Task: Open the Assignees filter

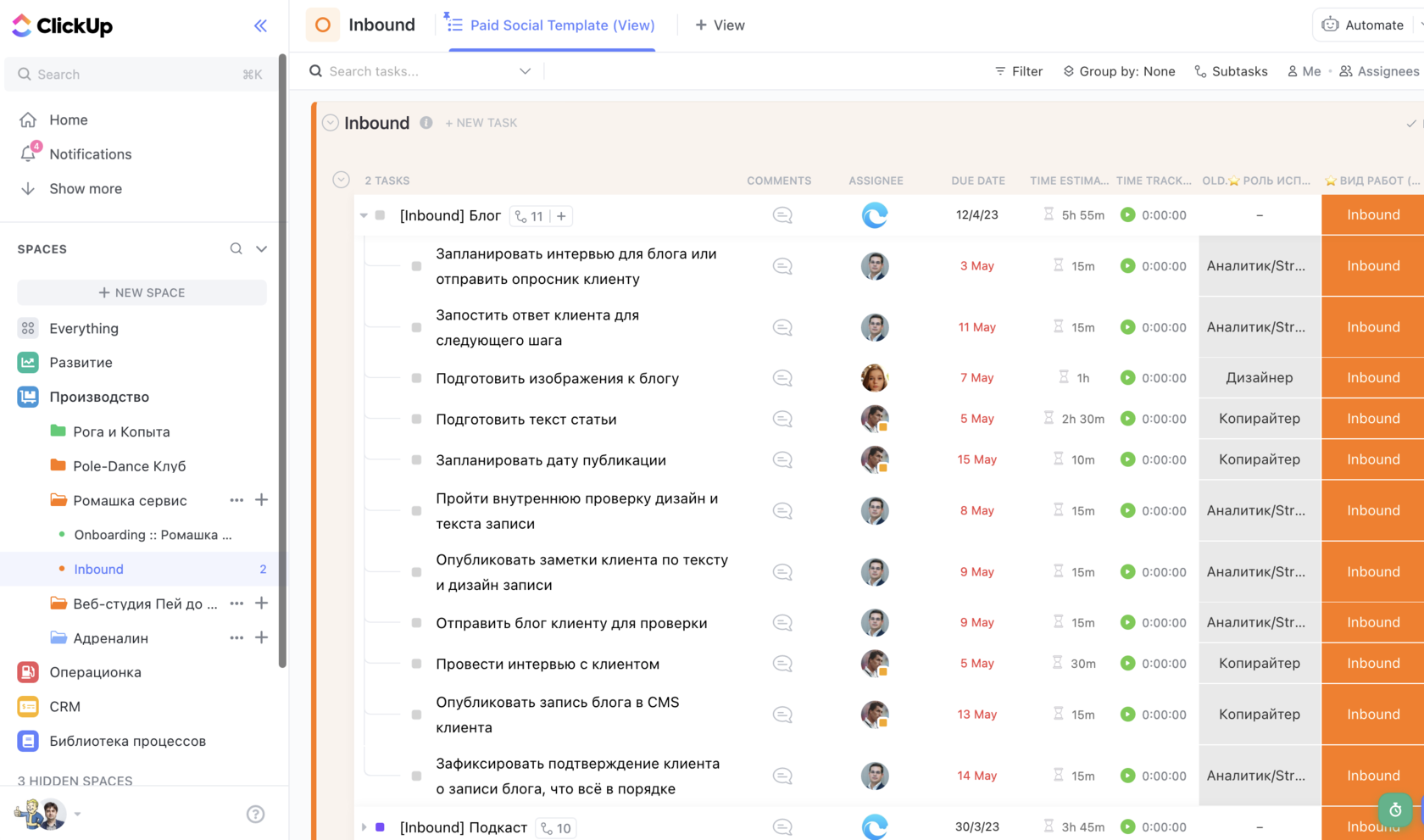Action: tap(1379, 71)
